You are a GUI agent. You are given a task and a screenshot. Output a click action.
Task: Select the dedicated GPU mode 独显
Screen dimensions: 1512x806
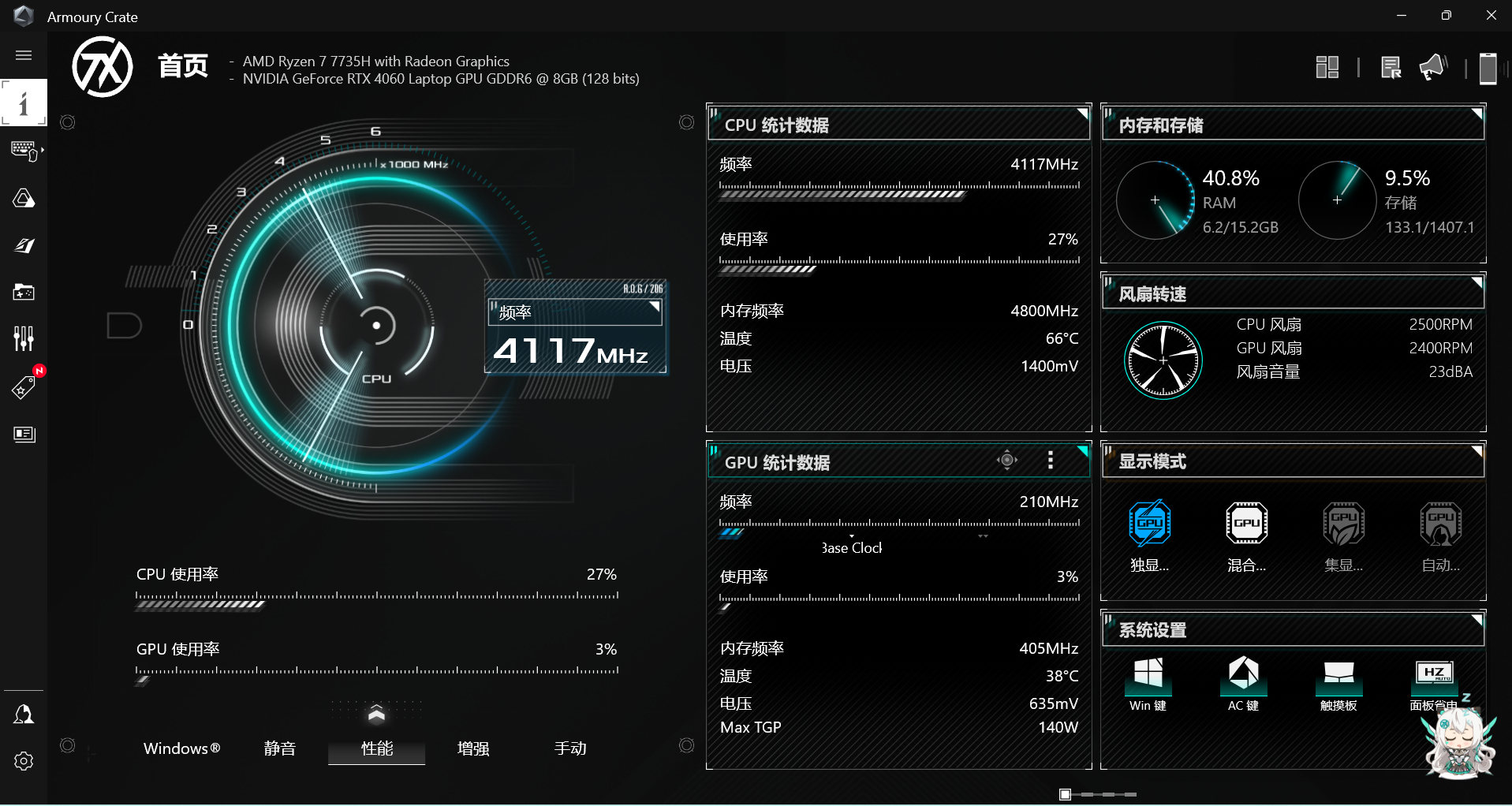coord(1149,536)
